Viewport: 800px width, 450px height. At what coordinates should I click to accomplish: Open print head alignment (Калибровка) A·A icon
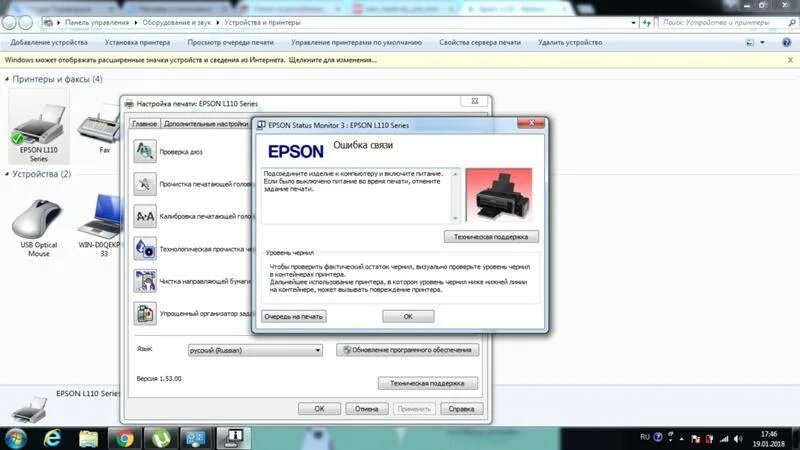(x=145, y=216)
